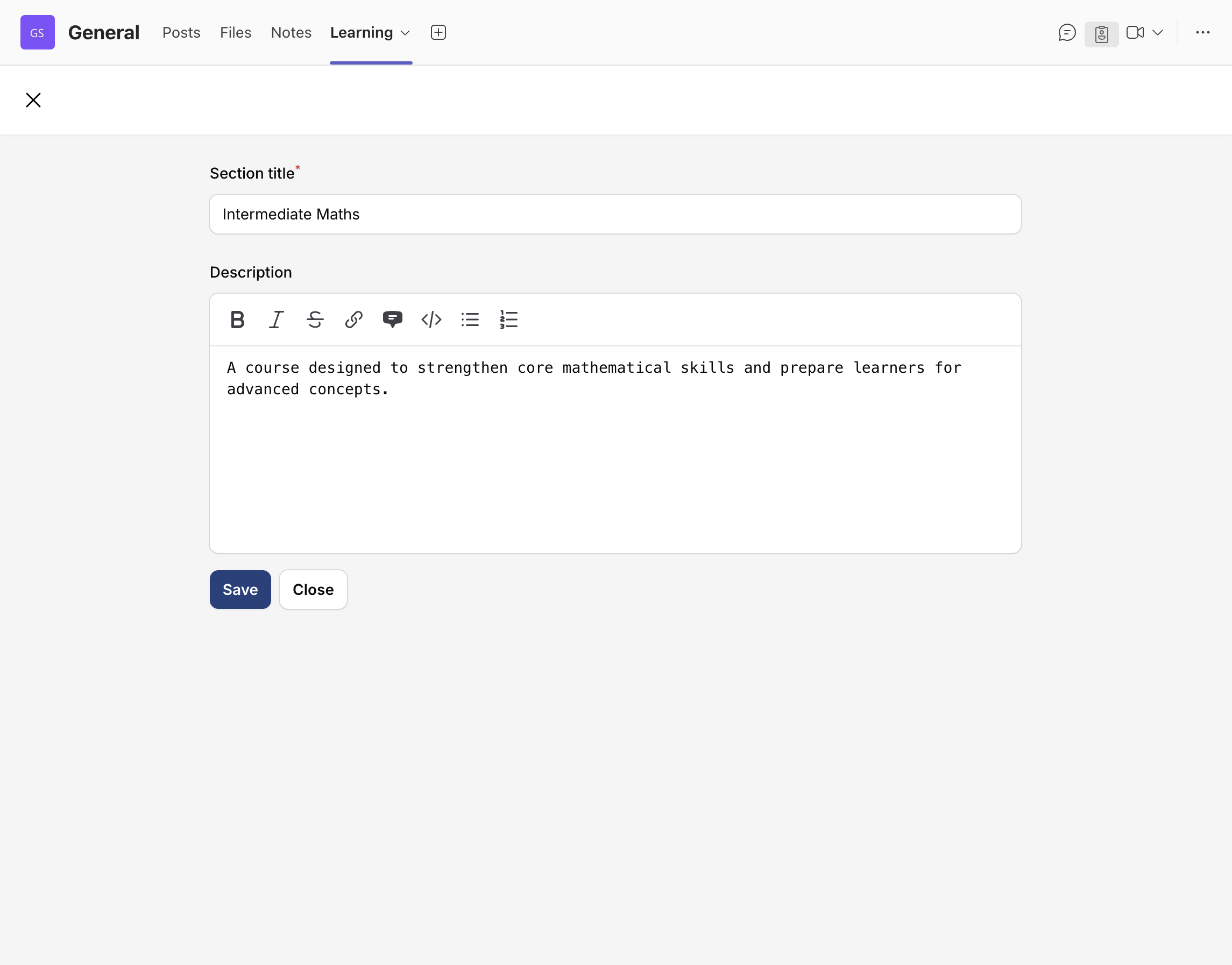Open the channel conversation icon
The image size is (1232, 965).
click(1066, 33)
